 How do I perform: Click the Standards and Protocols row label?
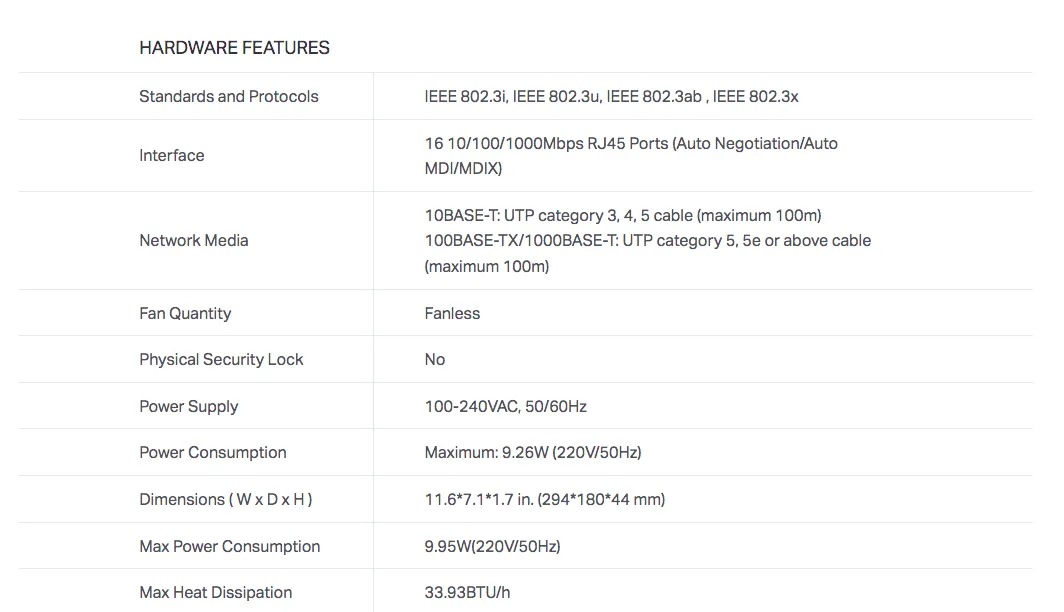coord(228,97)
